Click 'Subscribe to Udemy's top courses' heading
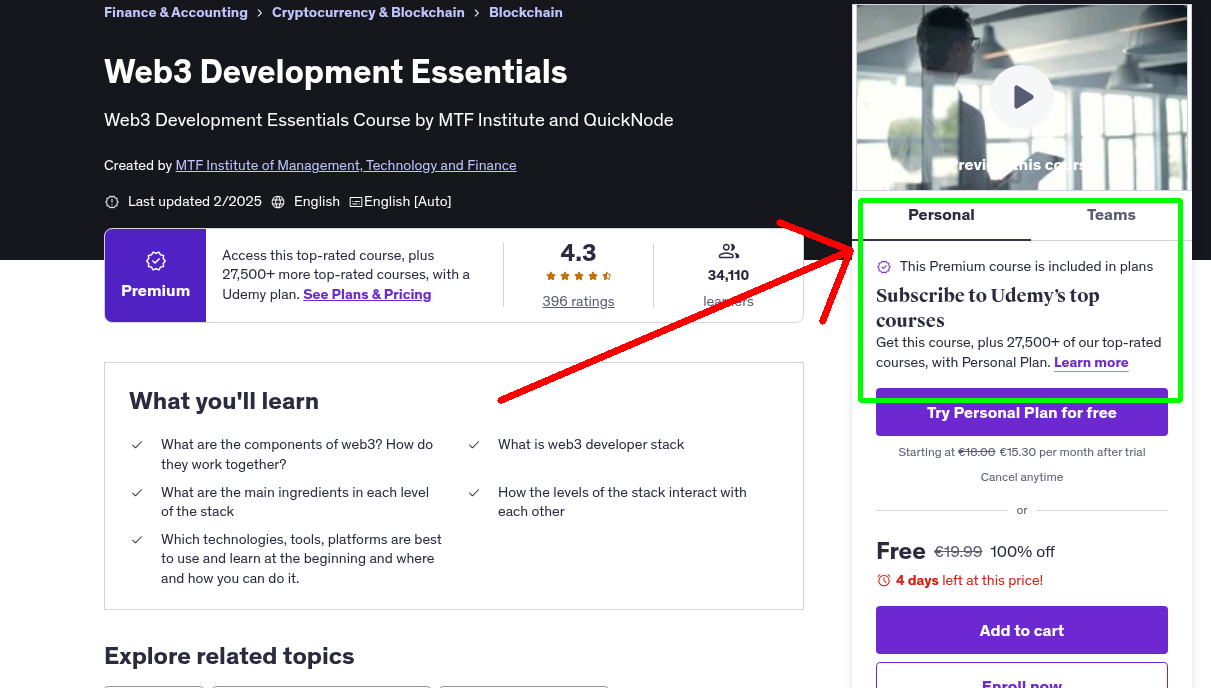The height and width of the screenshot is (688, 1211). (988, 308)
